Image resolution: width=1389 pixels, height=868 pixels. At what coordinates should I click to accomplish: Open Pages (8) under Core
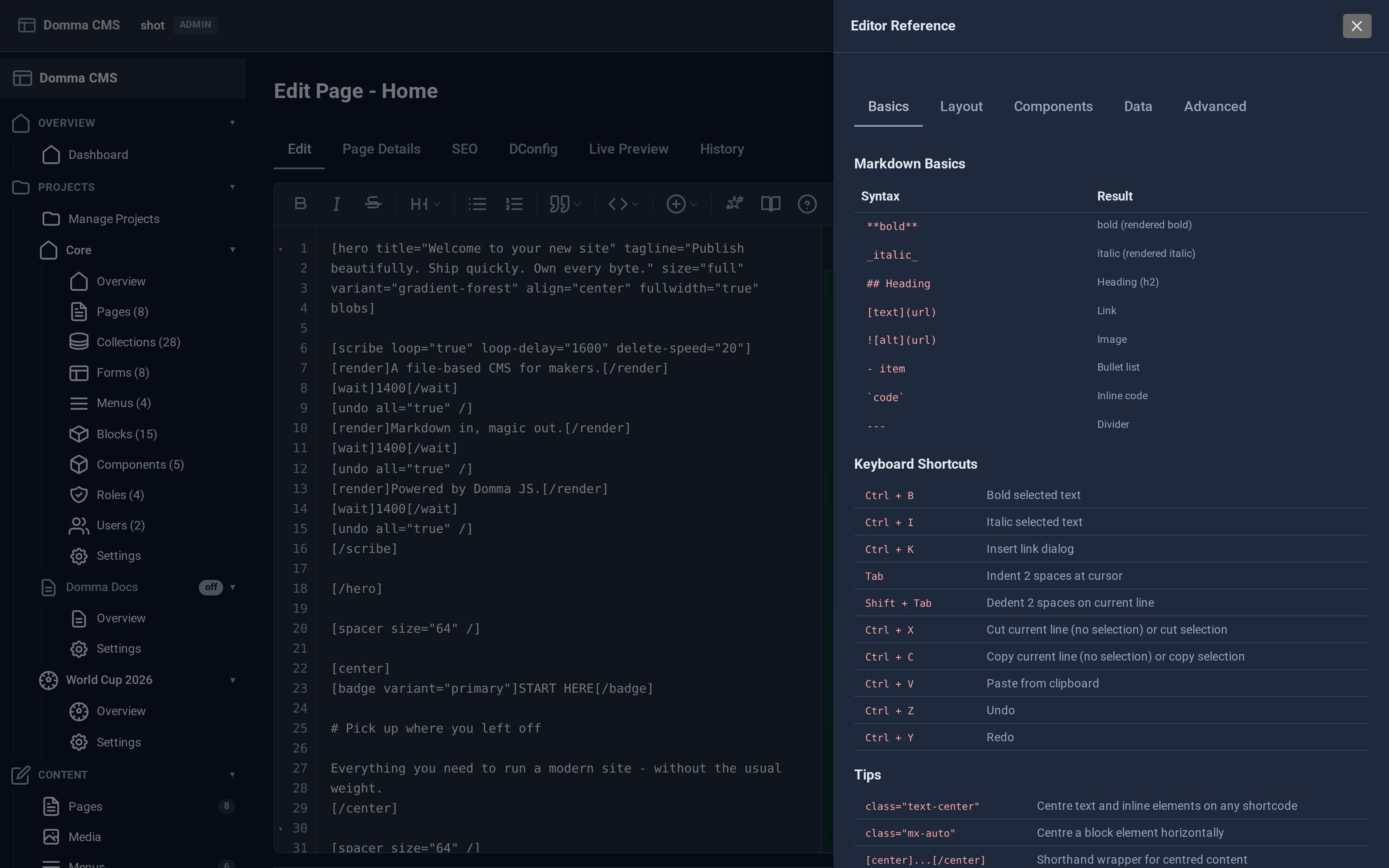tap(123, 312)
